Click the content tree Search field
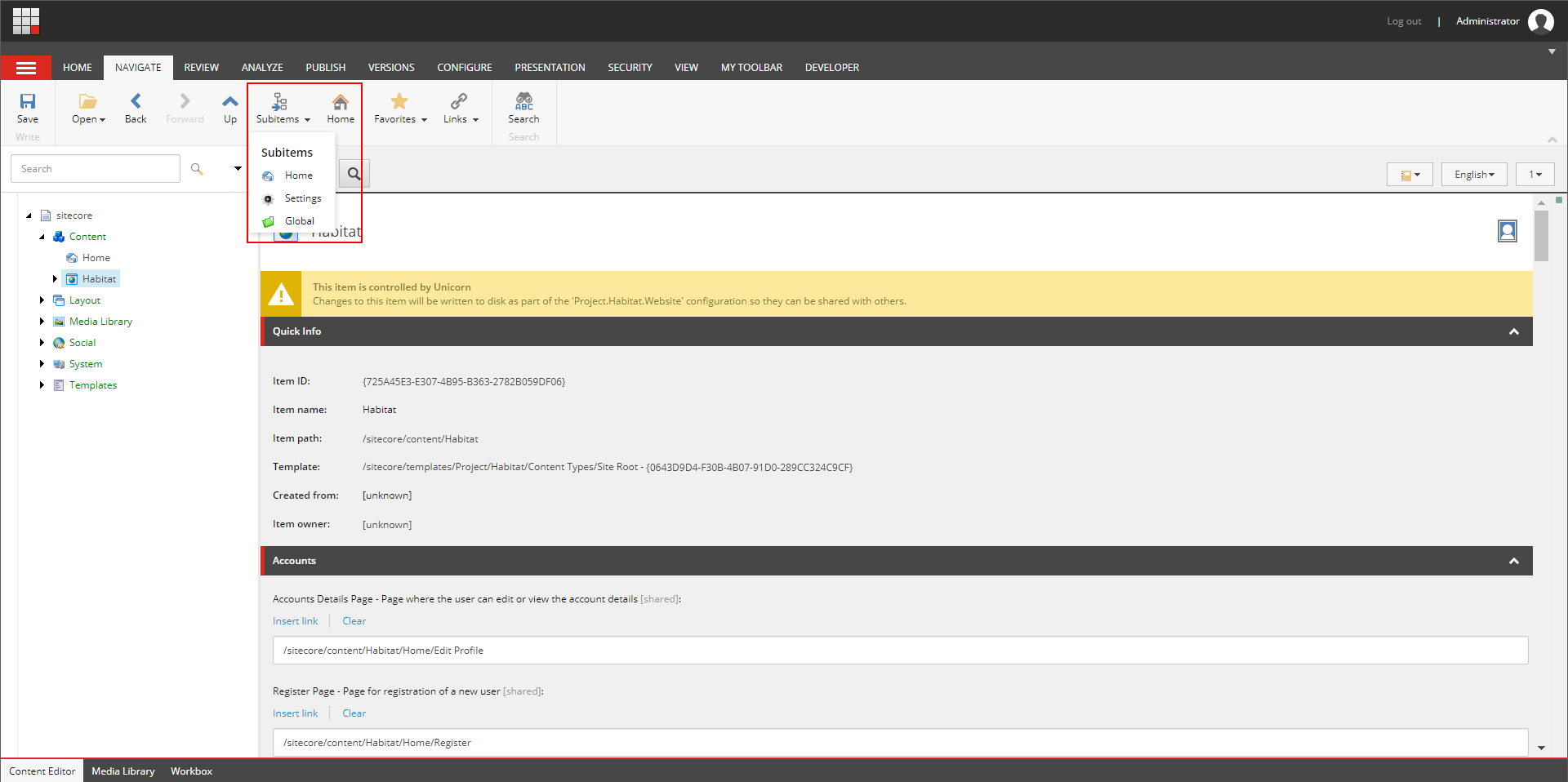The width and height of the screenshot is (1568, 782). (96, 169)
